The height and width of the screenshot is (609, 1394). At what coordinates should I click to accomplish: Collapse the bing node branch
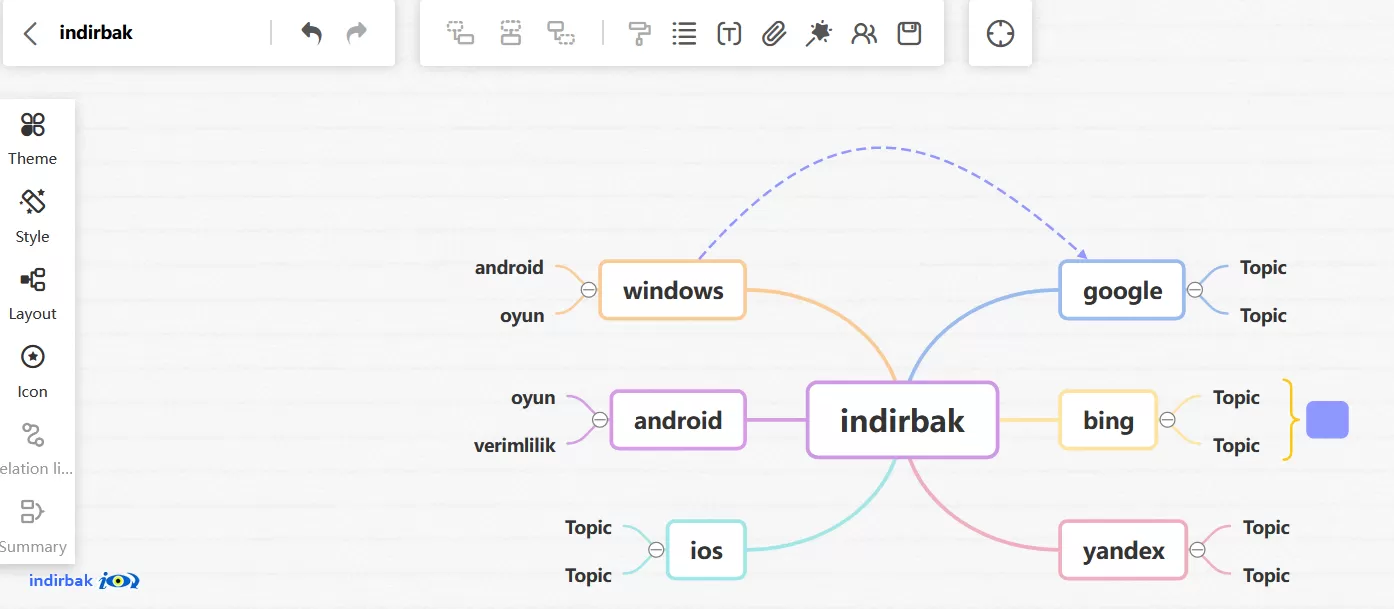[x=1167, y=420]
